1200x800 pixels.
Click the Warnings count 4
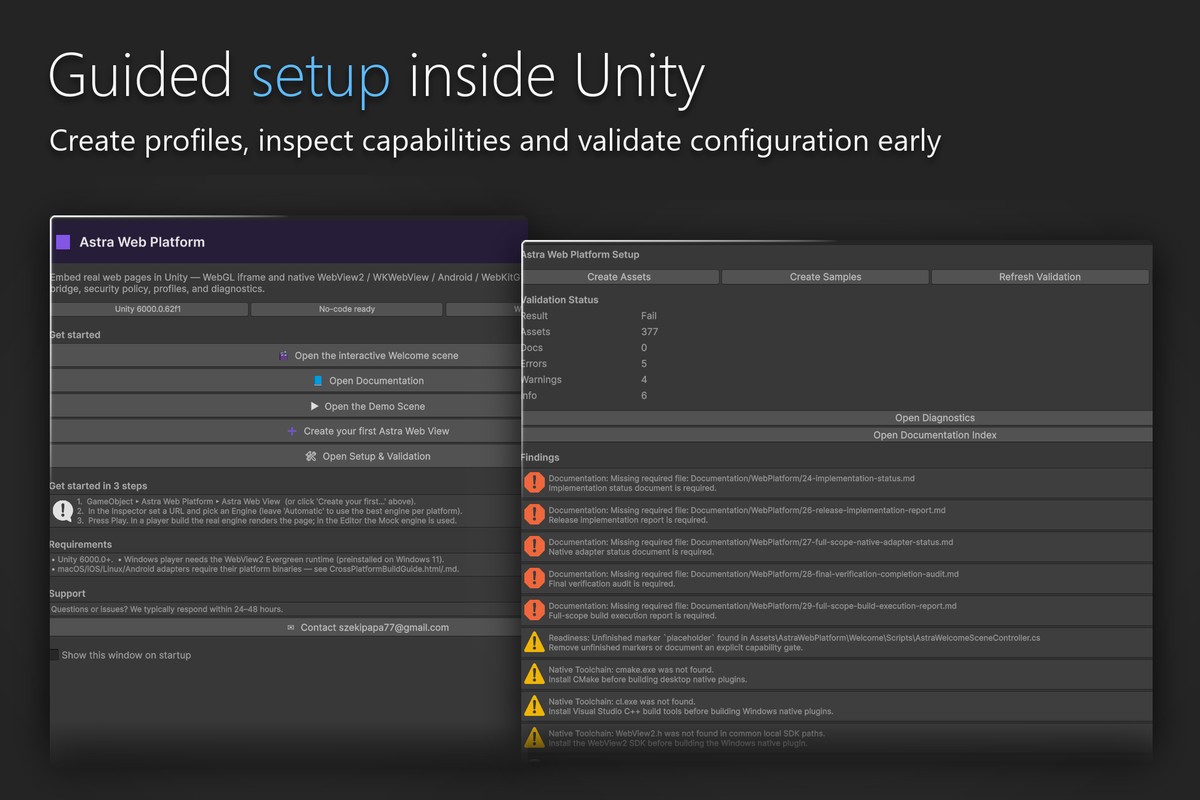(644, 380)
